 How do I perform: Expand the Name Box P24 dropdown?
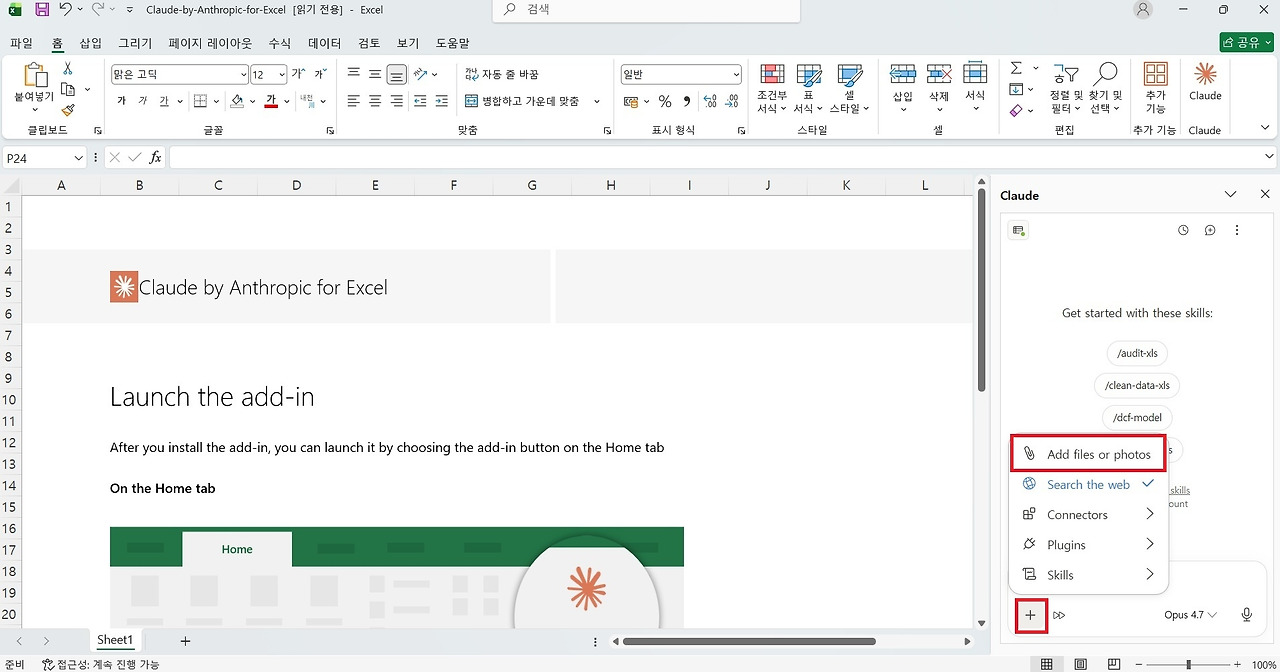(x=78, y=158)
